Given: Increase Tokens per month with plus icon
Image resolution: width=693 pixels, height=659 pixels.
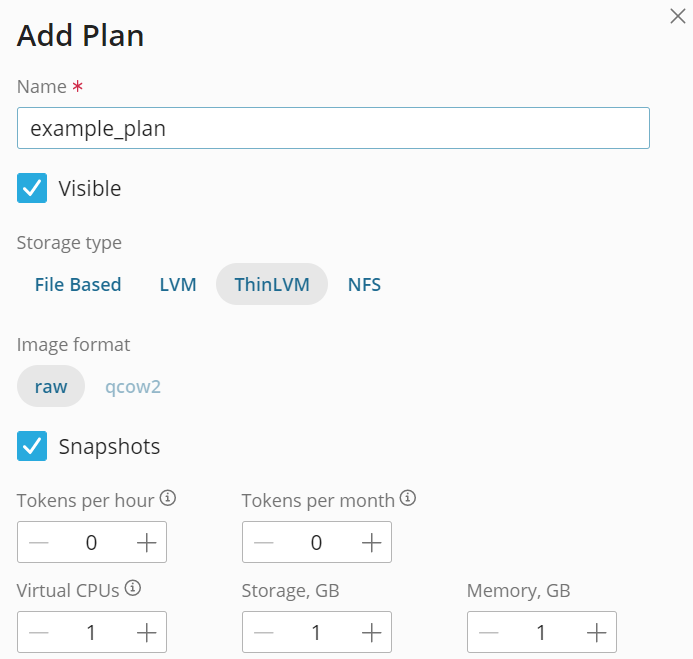Looking at the screenshot, I should tap(371, 543).
